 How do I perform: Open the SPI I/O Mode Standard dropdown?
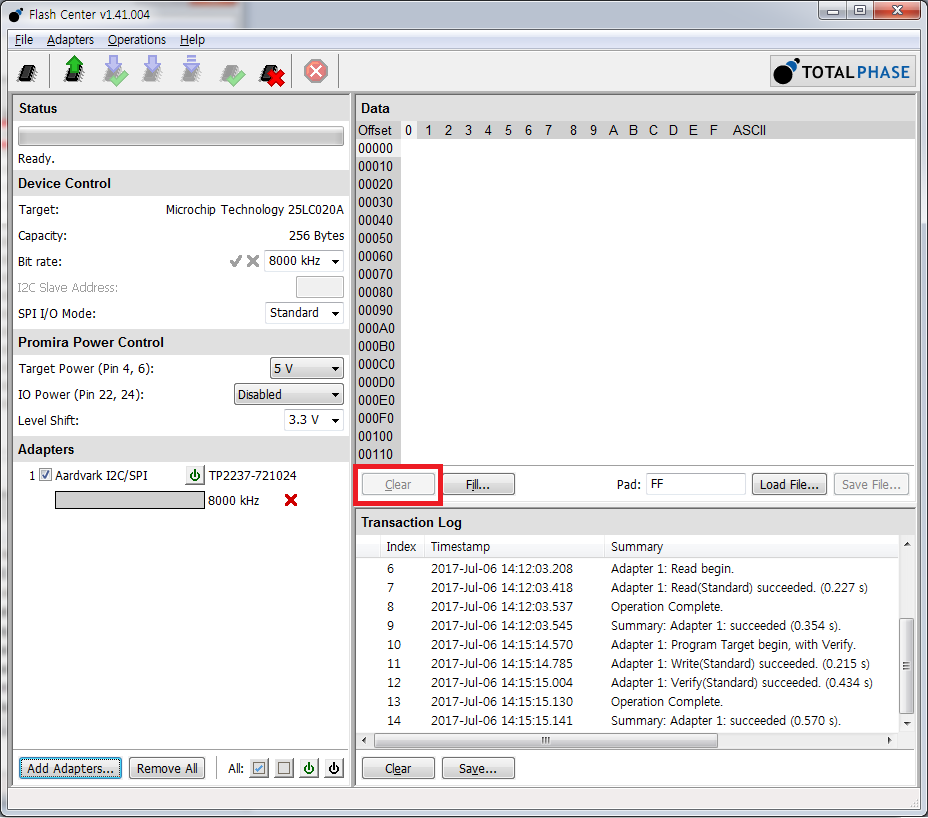point(304,313)
